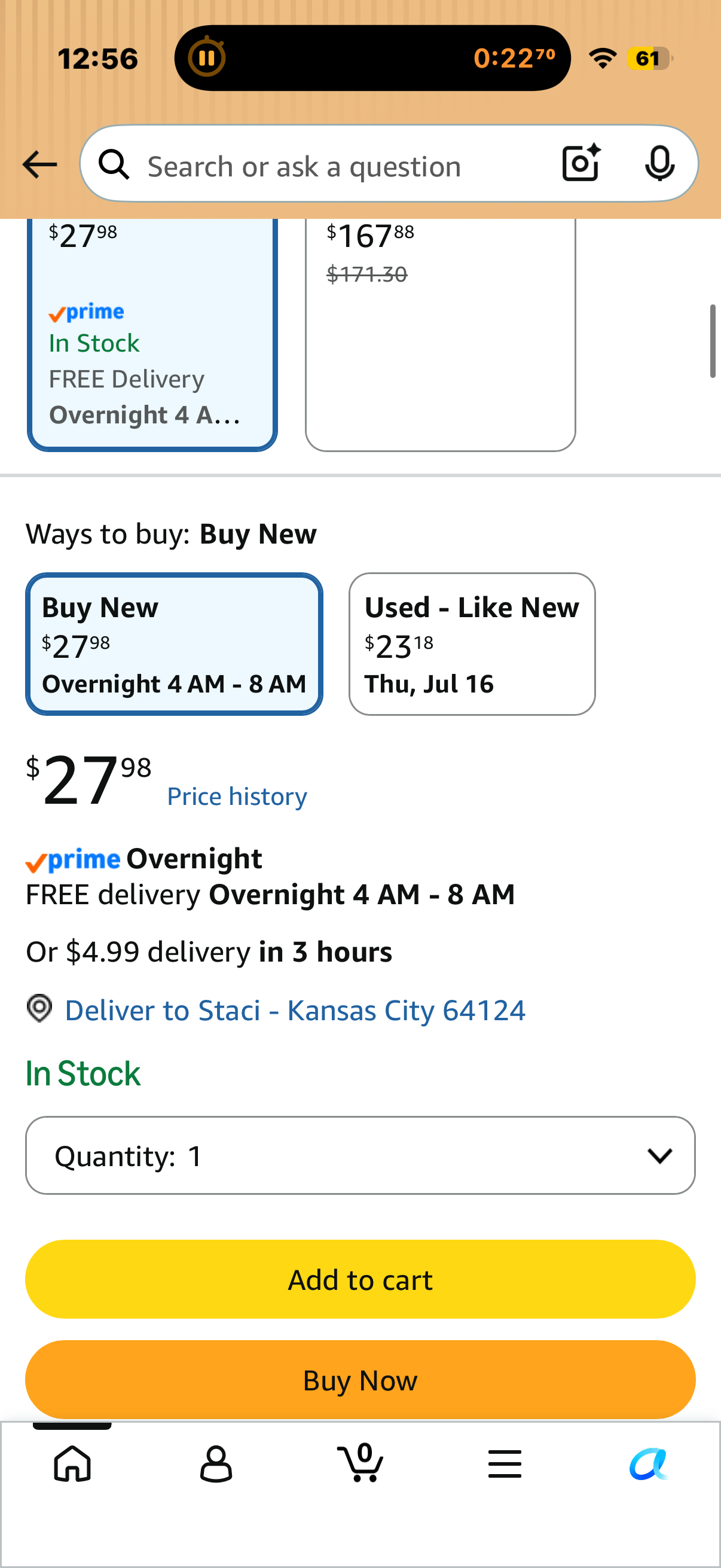Go to Home tab icon
The image size is (721, 1568).
[72, 1463]
